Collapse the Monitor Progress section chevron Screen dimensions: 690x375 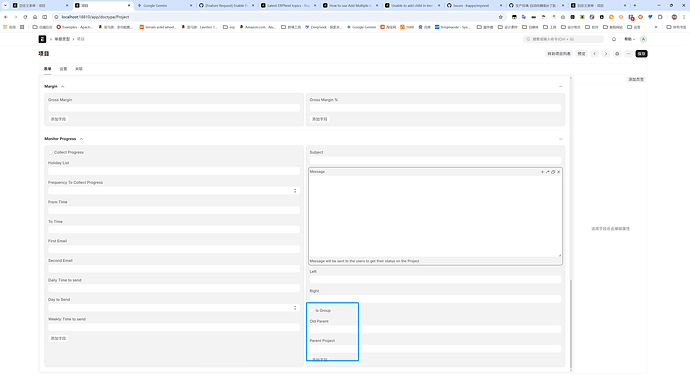click(81, 139)
